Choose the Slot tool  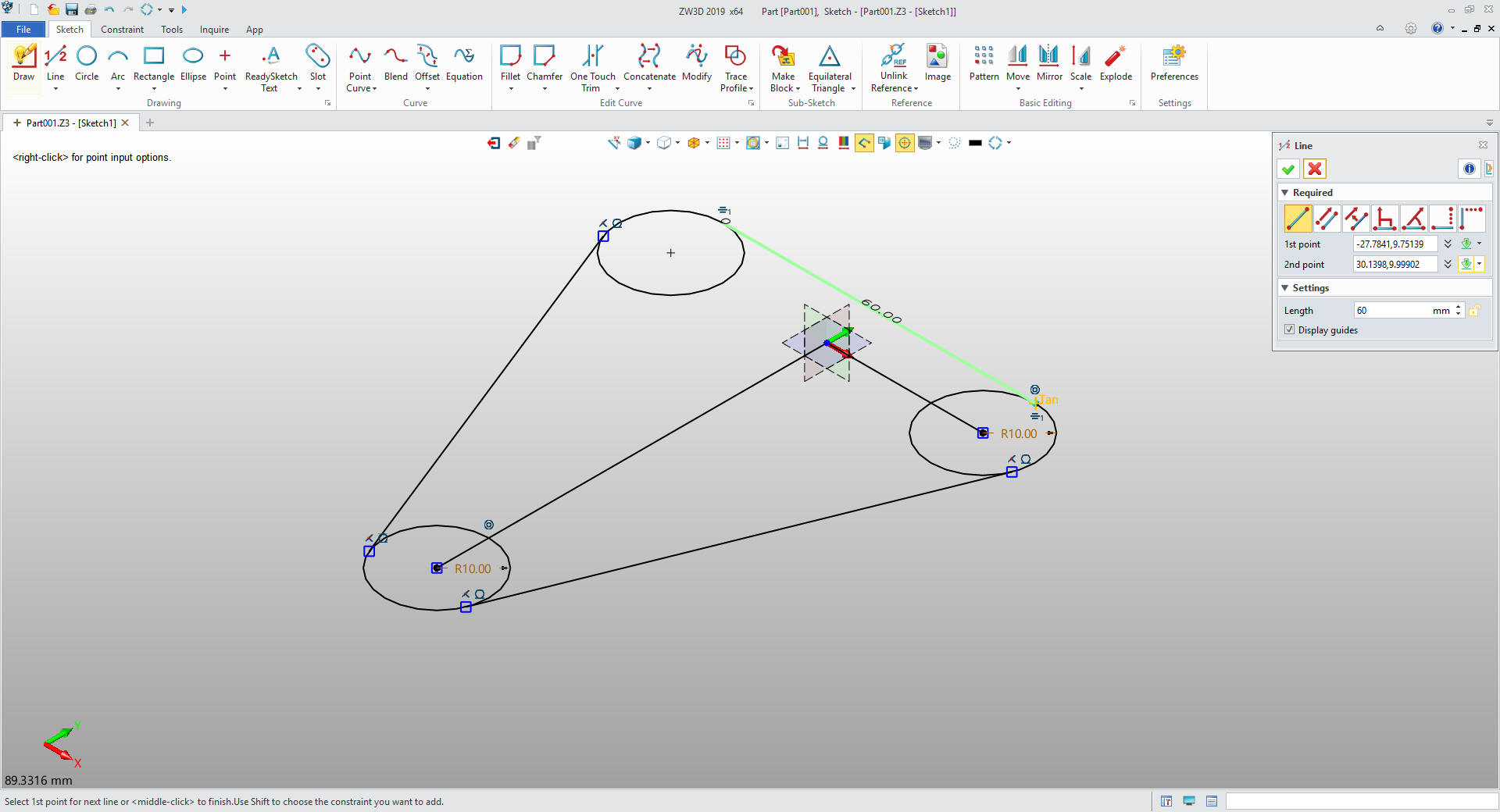318,64
